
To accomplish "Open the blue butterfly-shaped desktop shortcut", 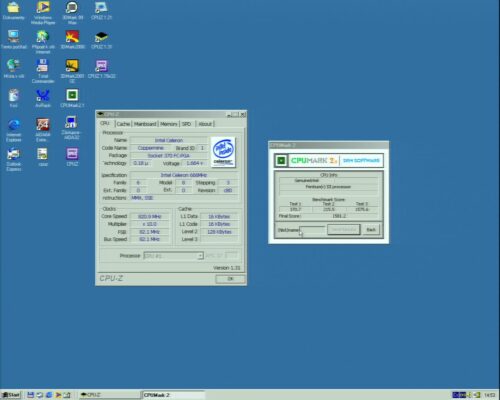I will pyautogui.click(x=43, y=98).
